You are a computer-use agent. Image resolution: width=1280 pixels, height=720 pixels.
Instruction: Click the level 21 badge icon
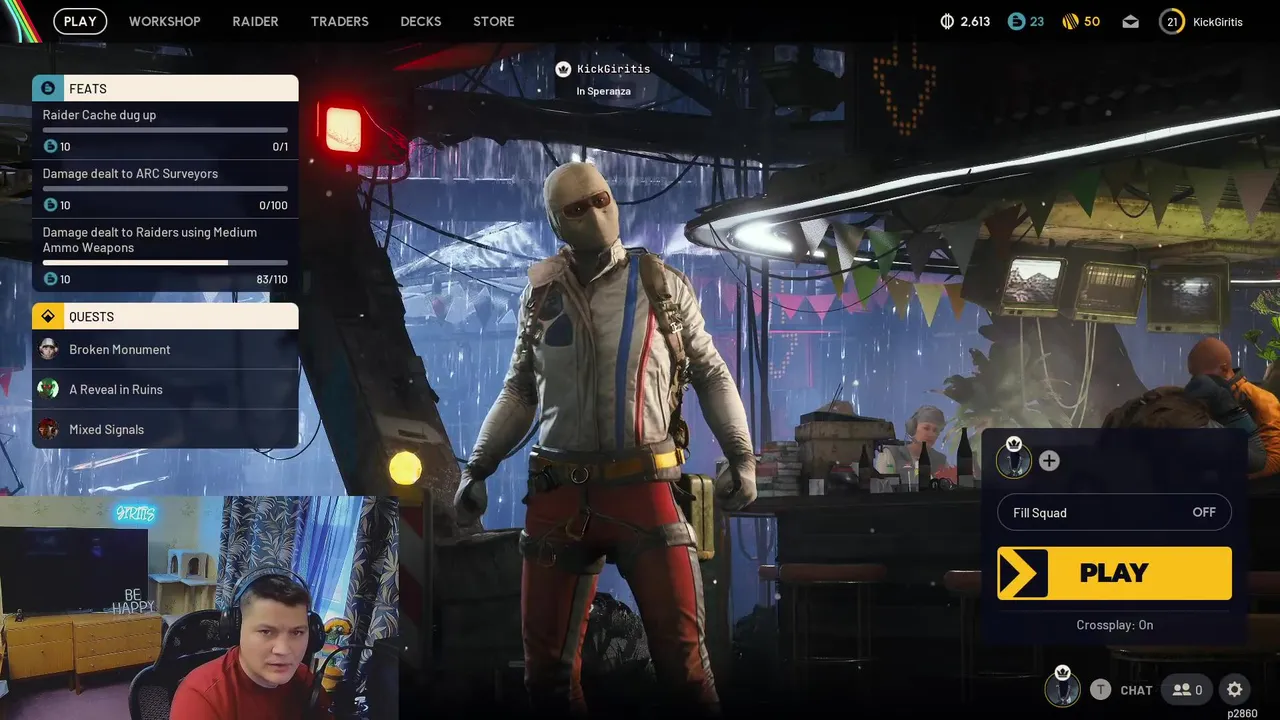(x=1172, y=21)
